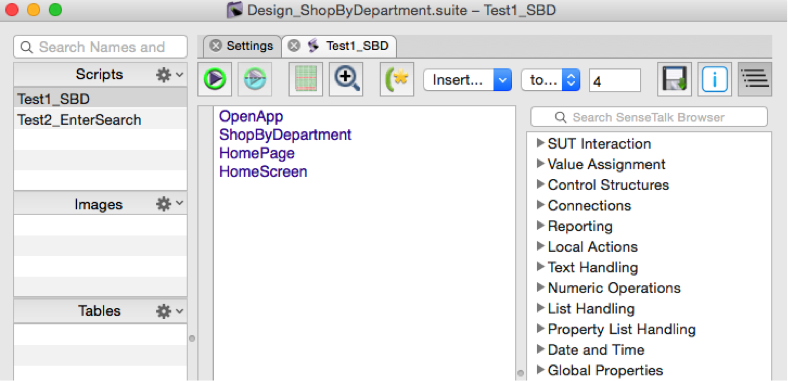Minimize the window with yellow button

(34, 10)
